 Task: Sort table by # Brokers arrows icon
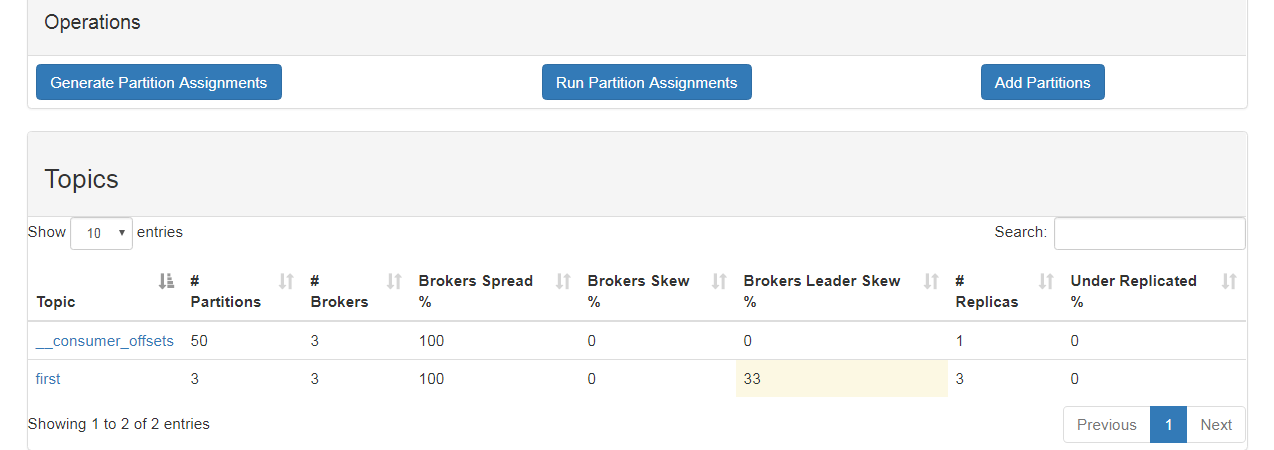(394, 281)
